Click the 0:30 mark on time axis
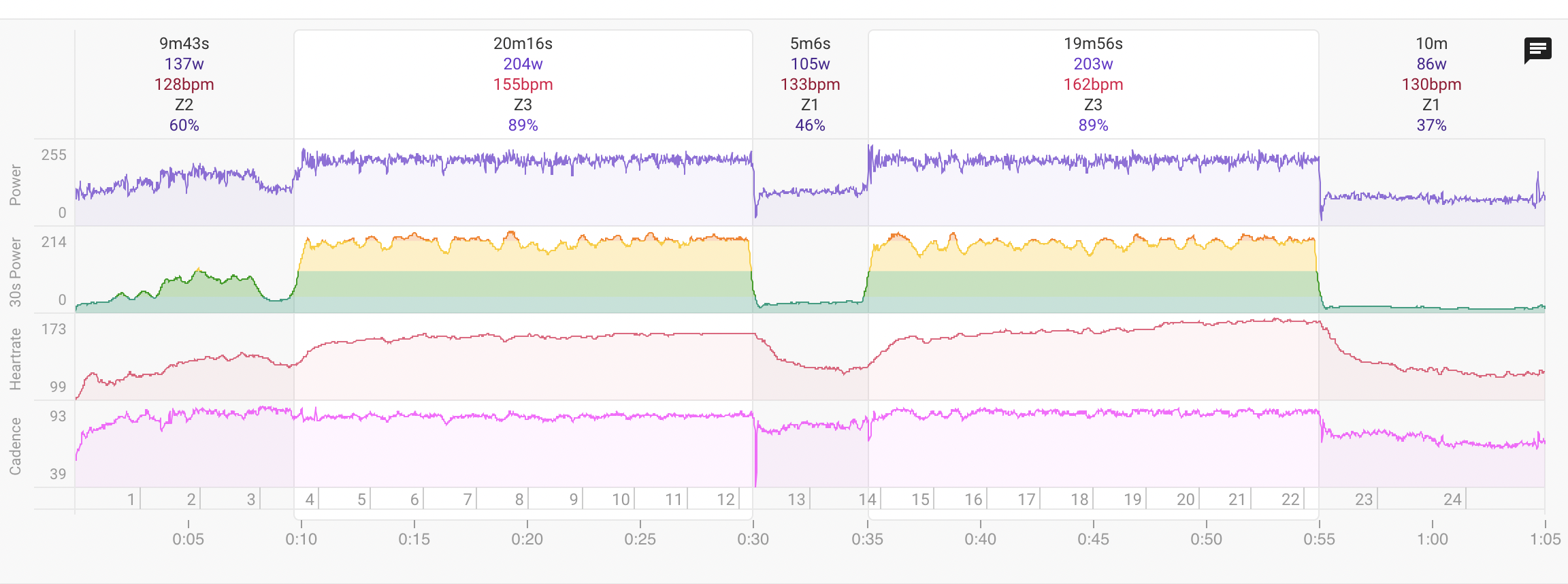This screenshot has height=584, width=1568. (753, 539)
